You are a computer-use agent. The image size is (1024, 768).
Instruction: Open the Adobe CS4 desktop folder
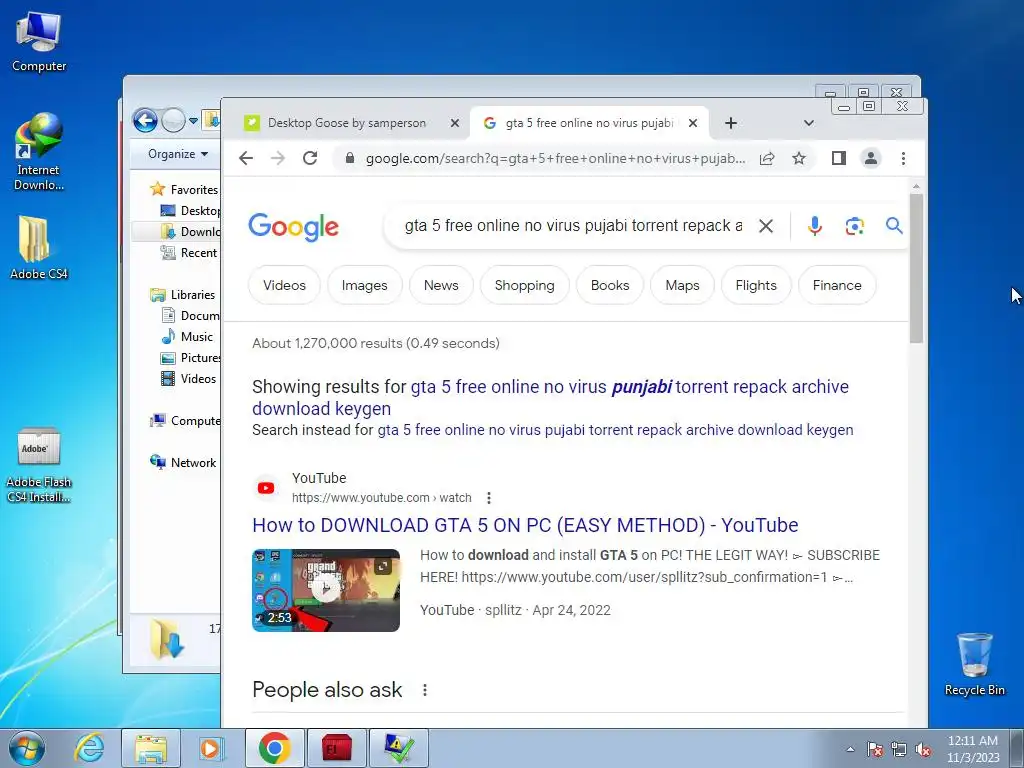[39, 248]
